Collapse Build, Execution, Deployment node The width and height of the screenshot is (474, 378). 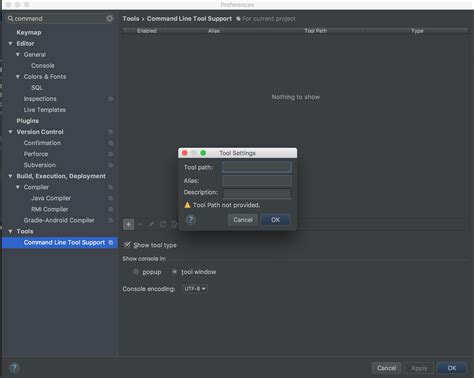(10, 176)
